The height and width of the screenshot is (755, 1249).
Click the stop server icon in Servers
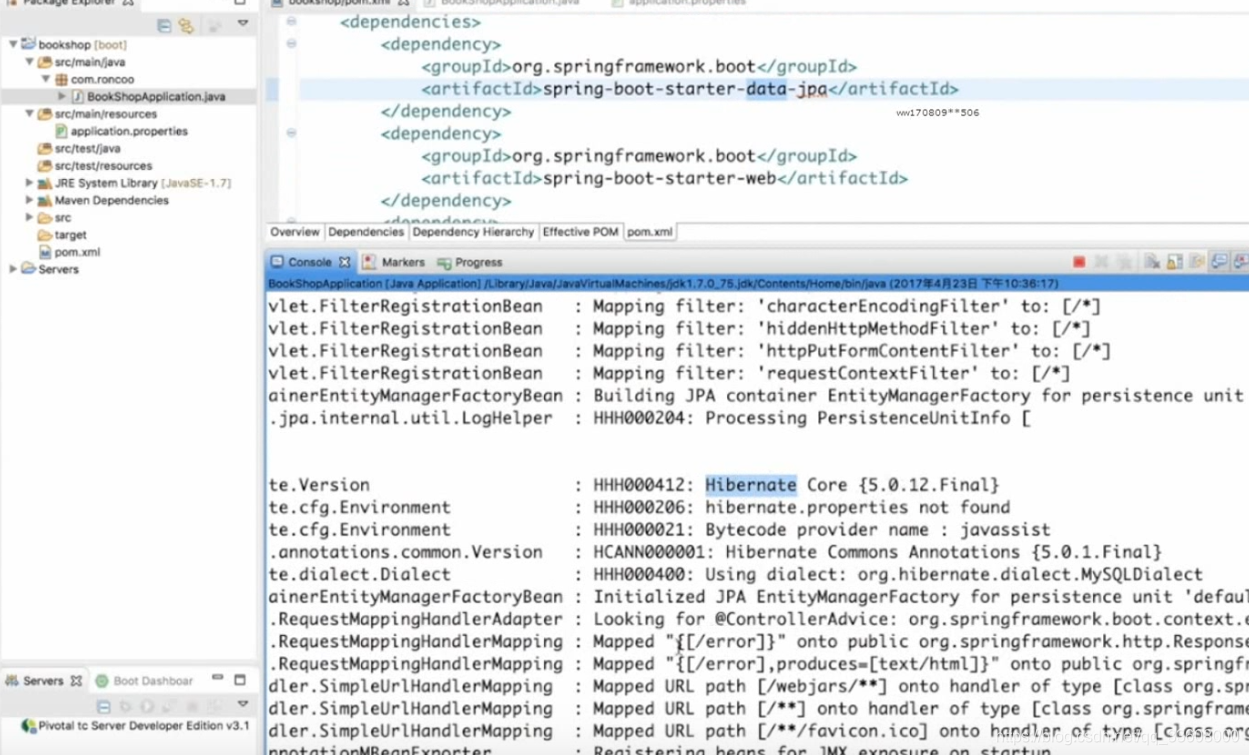point(192,706)
